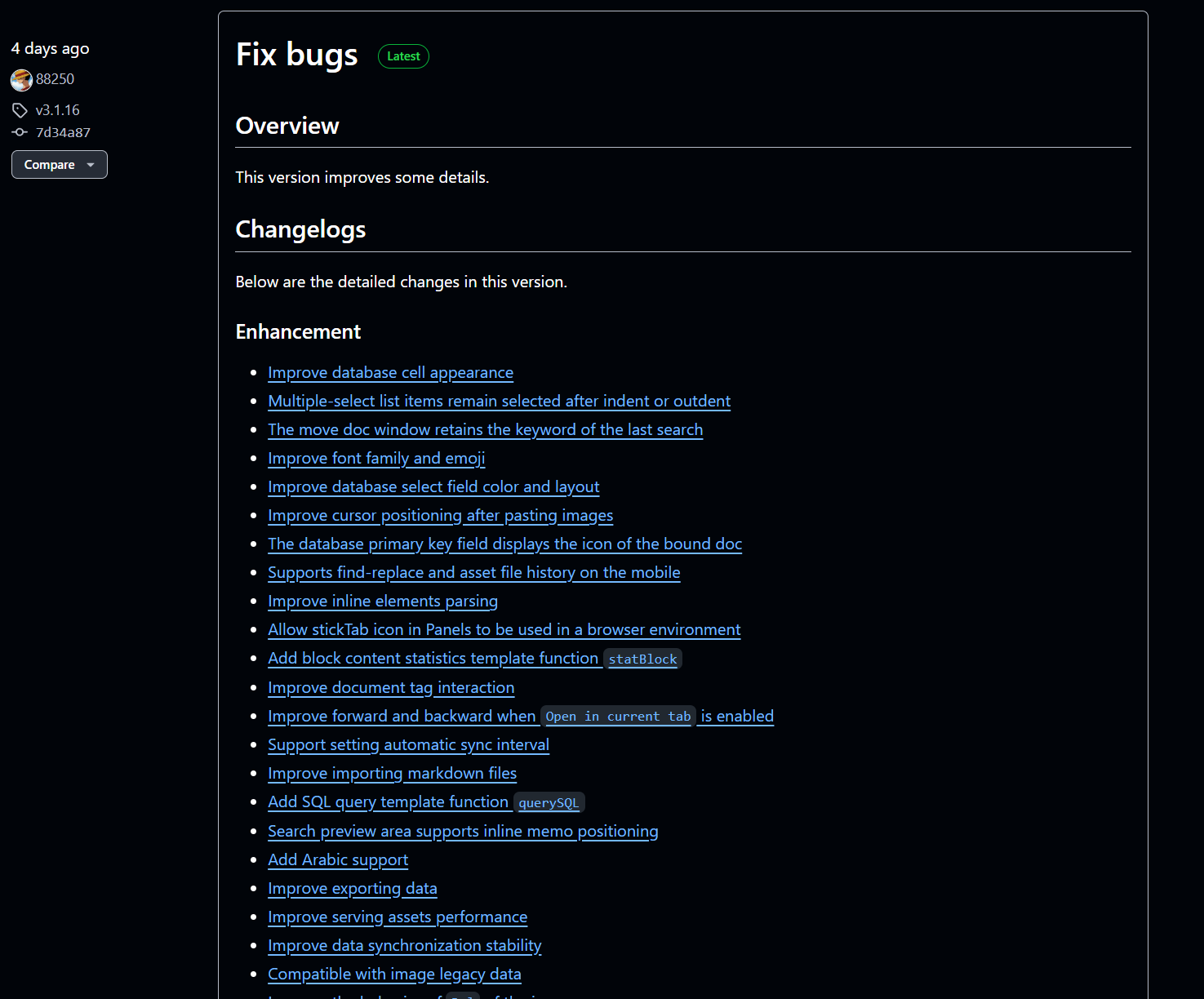Open 'Improve data synchronization stability' link
The image size is (1204, 999).
pyautogui.click(x=405, y=946)
